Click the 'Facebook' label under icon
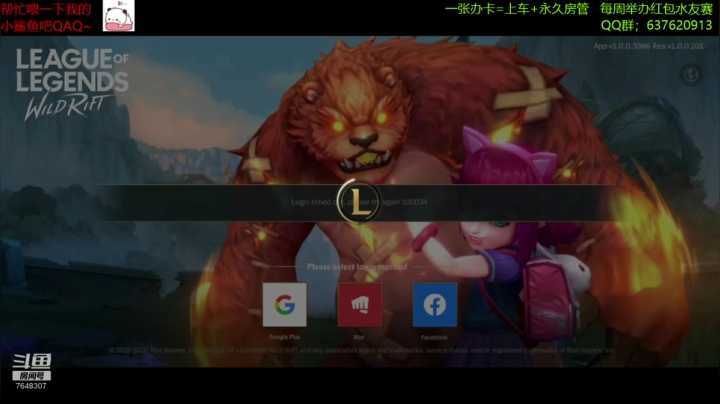This screenshot has width=720, height=404. pyautogui.click(x=434, y=337)
